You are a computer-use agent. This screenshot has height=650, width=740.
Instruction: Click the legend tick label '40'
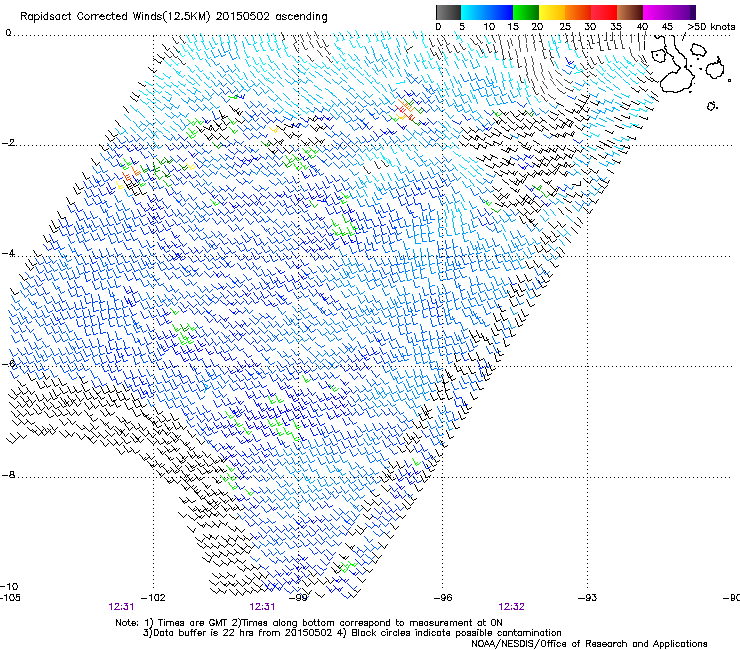pyautogui.click(x=642, y=27)
